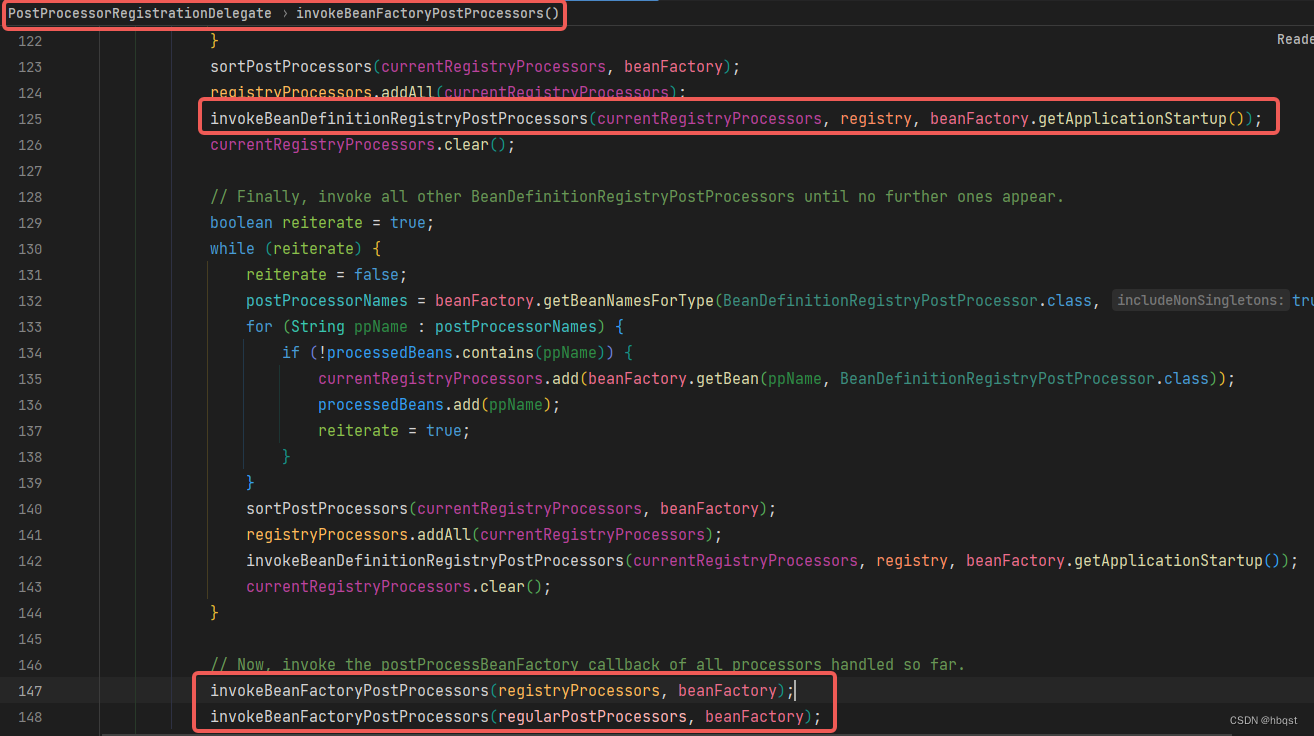
Task: Click invokeBeanDefinitionRegistryPostProcessors on line 125
Action: [399, 119]
